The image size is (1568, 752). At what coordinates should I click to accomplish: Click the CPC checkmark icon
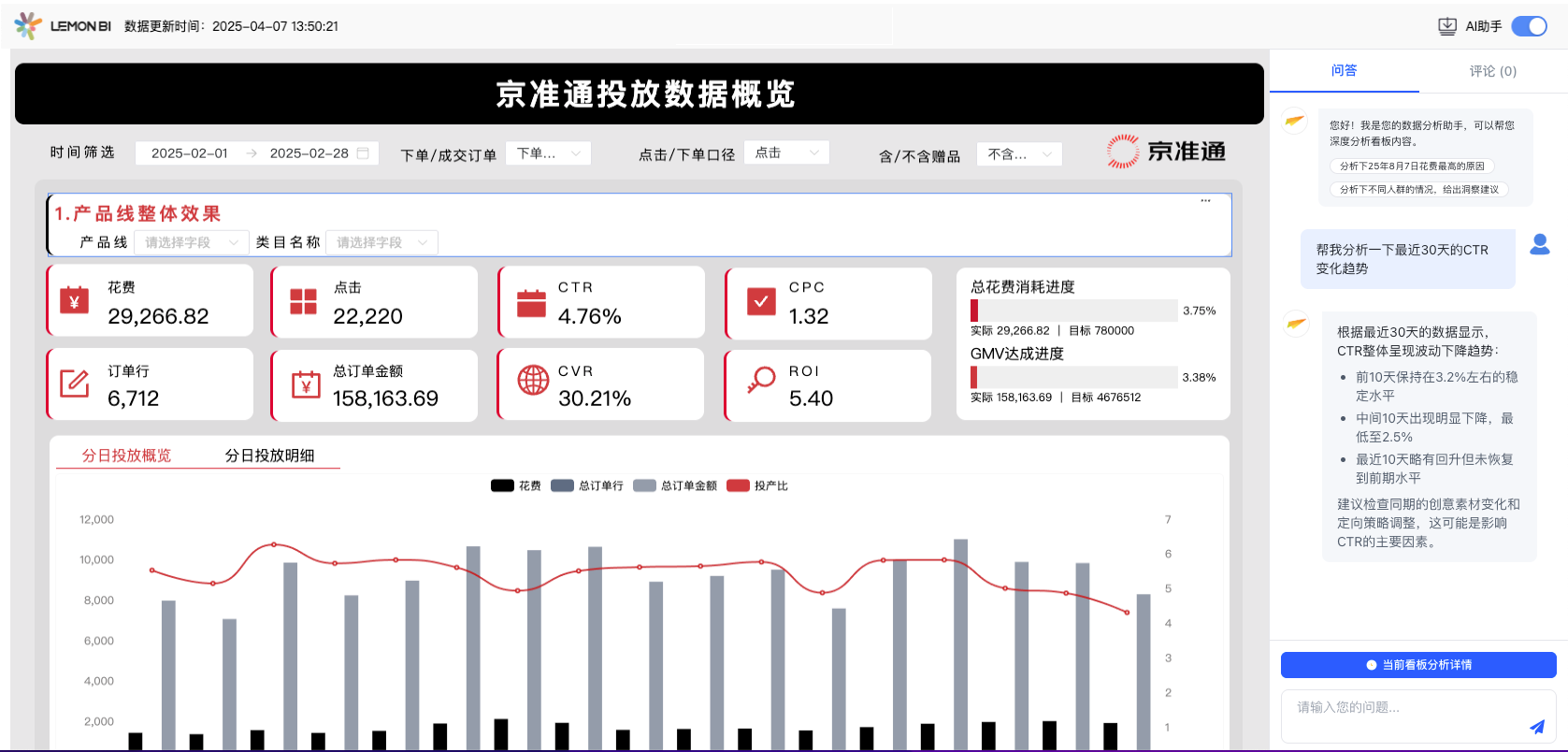point(761,301)
